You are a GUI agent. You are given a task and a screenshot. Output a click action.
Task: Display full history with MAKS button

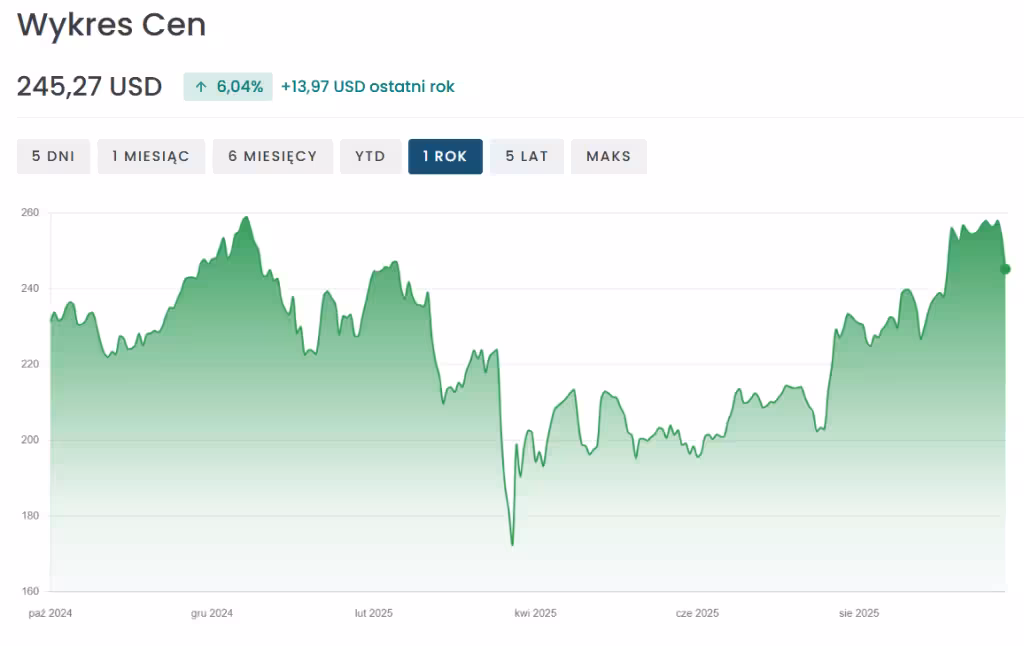pyautogui.click(x=608, y=156)
